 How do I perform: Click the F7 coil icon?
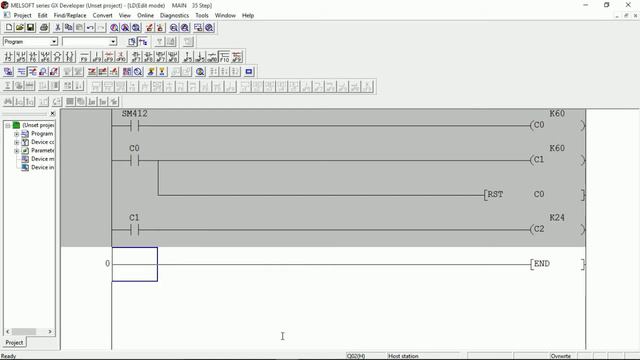[x=58, y=57]
